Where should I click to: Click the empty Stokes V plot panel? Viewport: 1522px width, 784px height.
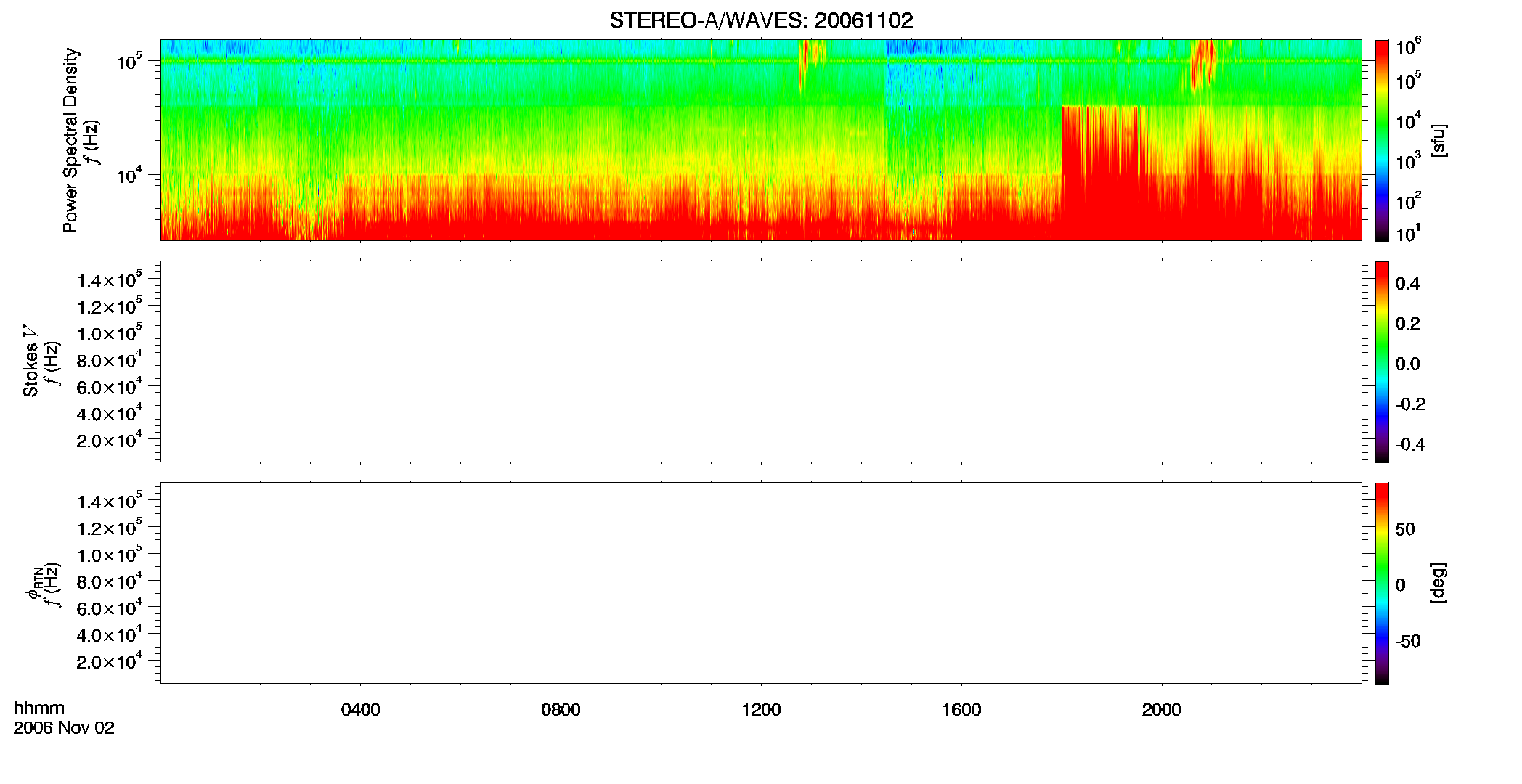click(761, 362)
